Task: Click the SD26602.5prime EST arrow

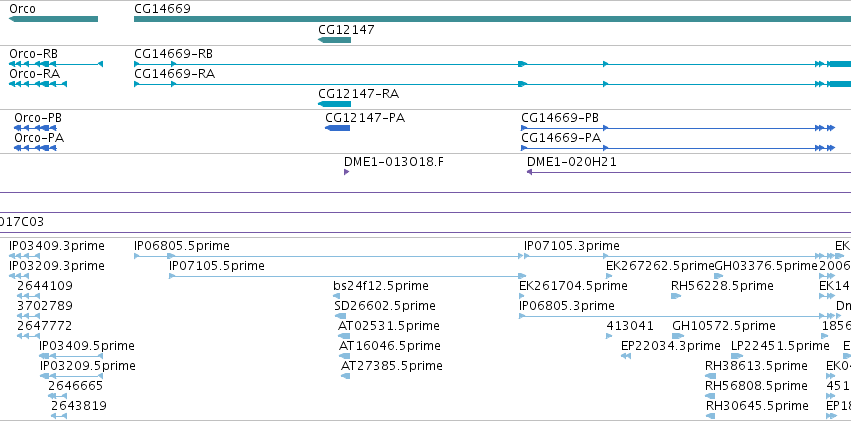Action: (340, 316)
